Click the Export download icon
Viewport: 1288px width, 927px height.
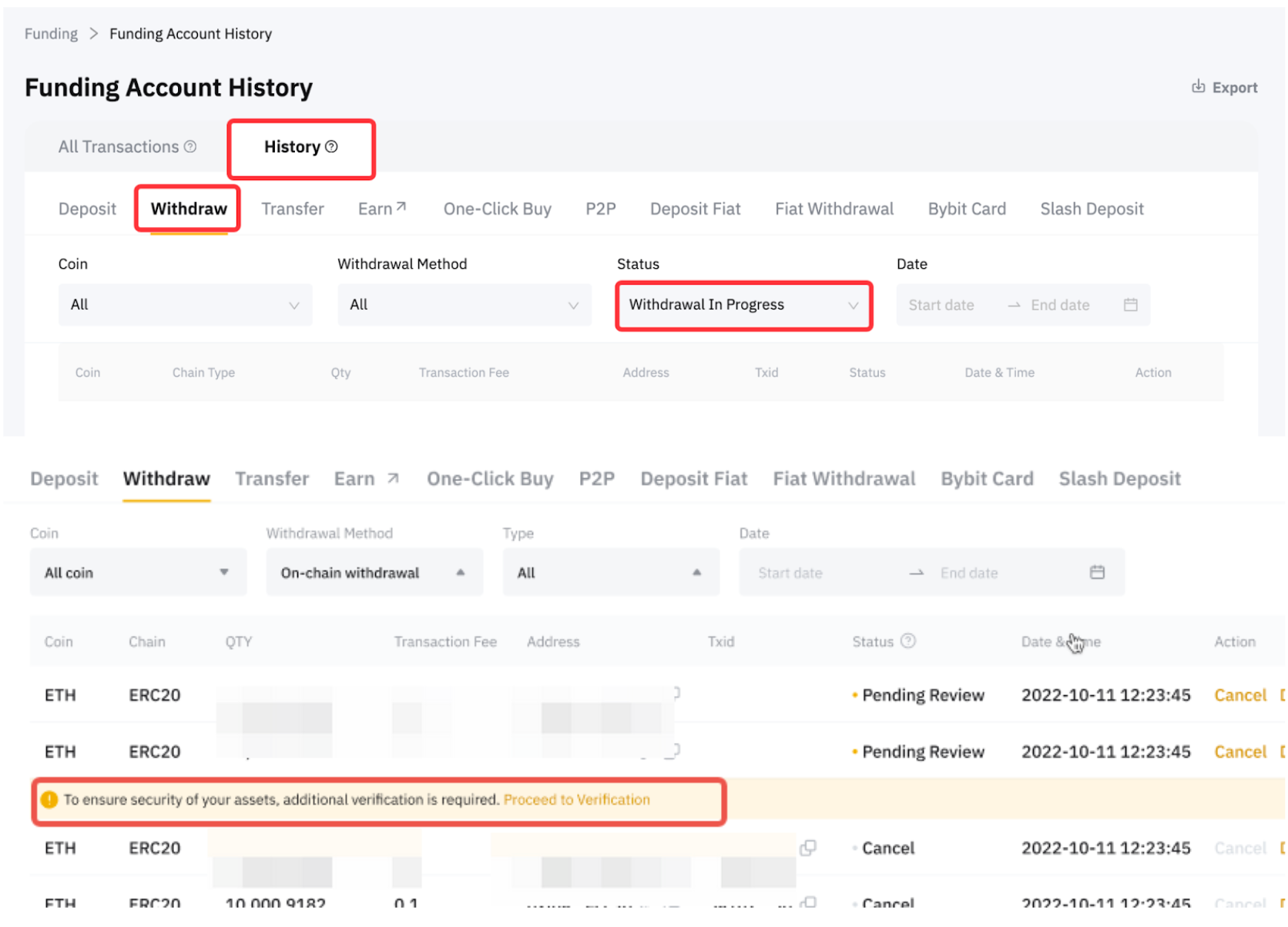coord(1198,87)
